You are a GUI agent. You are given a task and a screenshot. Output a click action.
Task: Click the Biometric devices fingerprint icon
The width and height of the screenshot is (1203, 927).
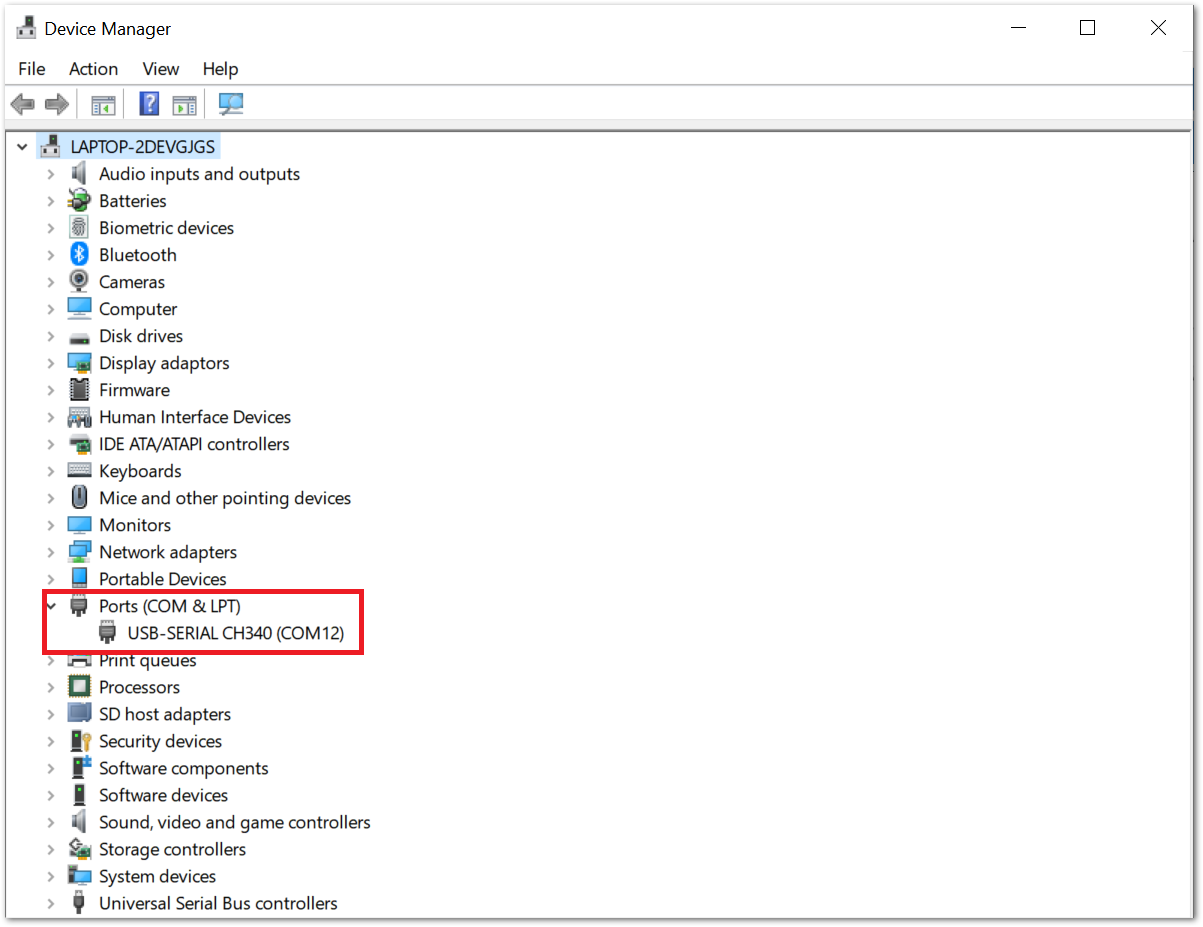click(x=79, y=228)
